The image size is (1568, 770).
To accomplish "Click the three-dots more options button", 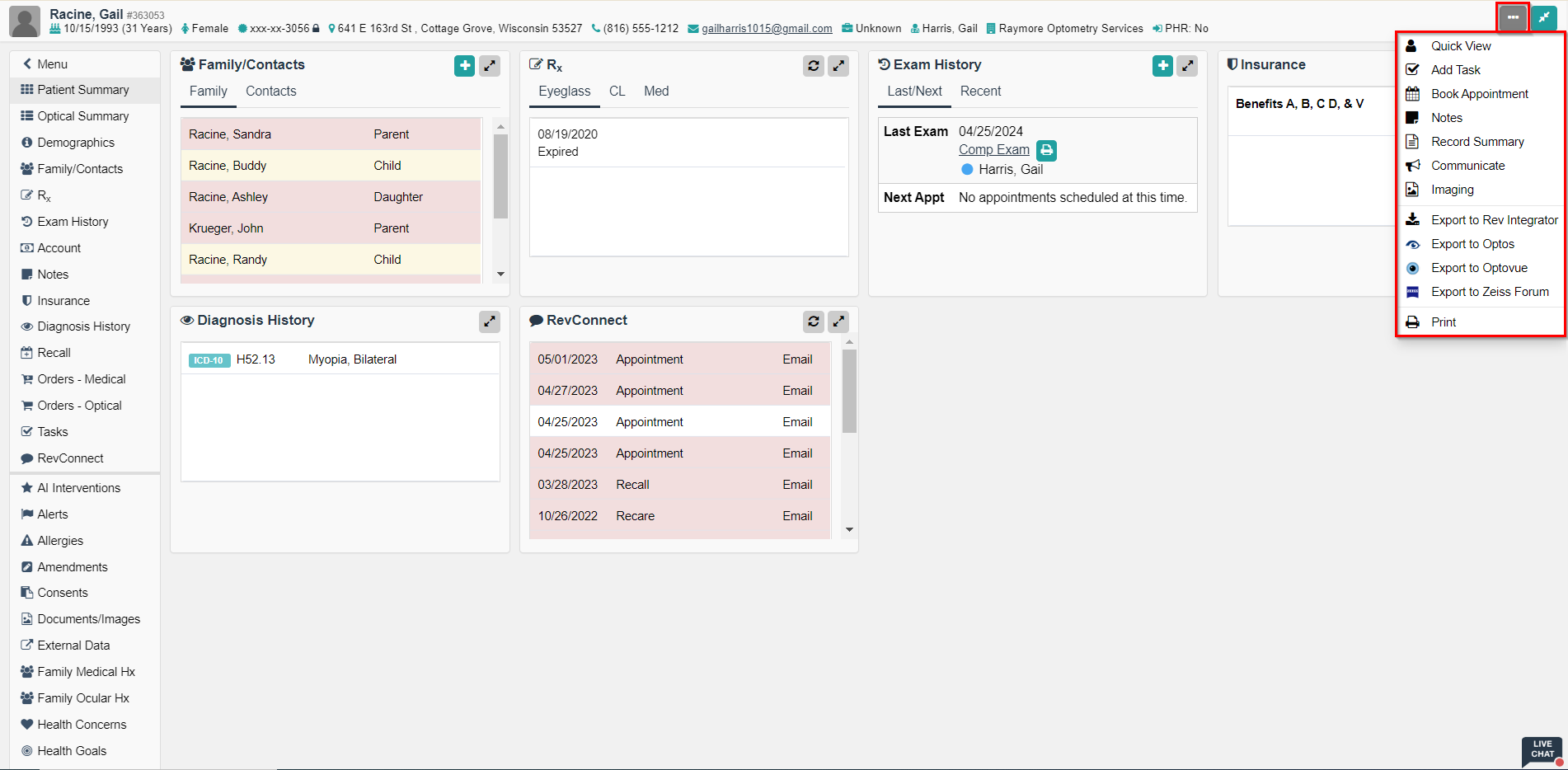I will [1513, 17].
